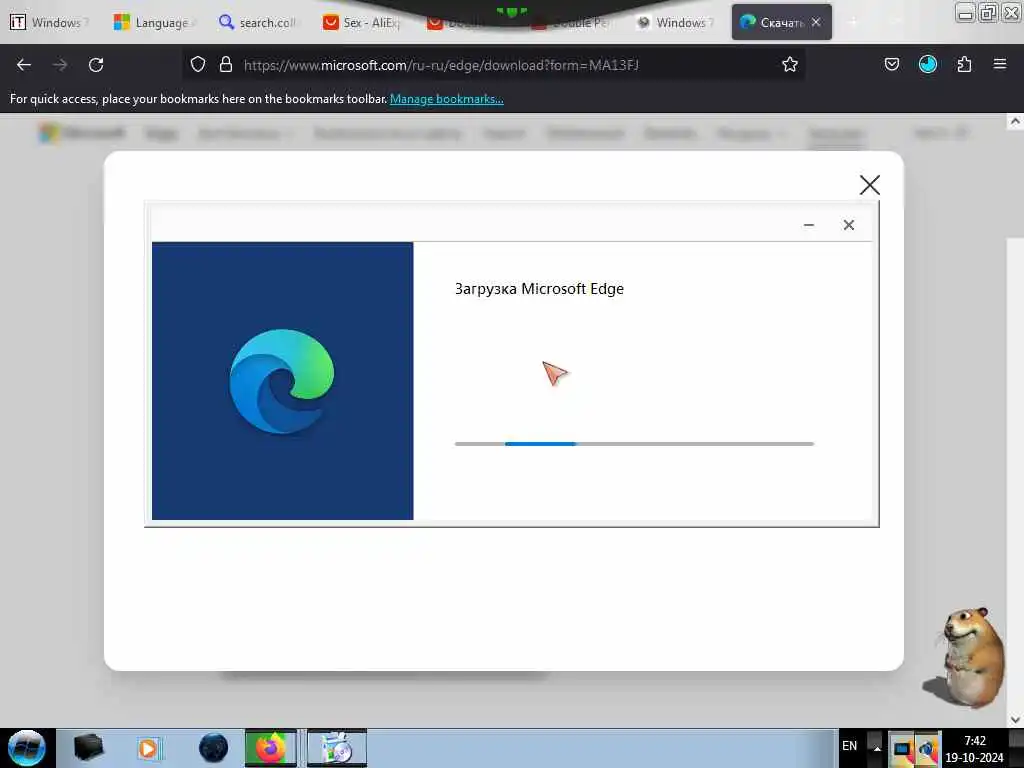This screenshot has width=1024, height=768.
Task: Click the forward navigation arrow
Action: [60, 65]
